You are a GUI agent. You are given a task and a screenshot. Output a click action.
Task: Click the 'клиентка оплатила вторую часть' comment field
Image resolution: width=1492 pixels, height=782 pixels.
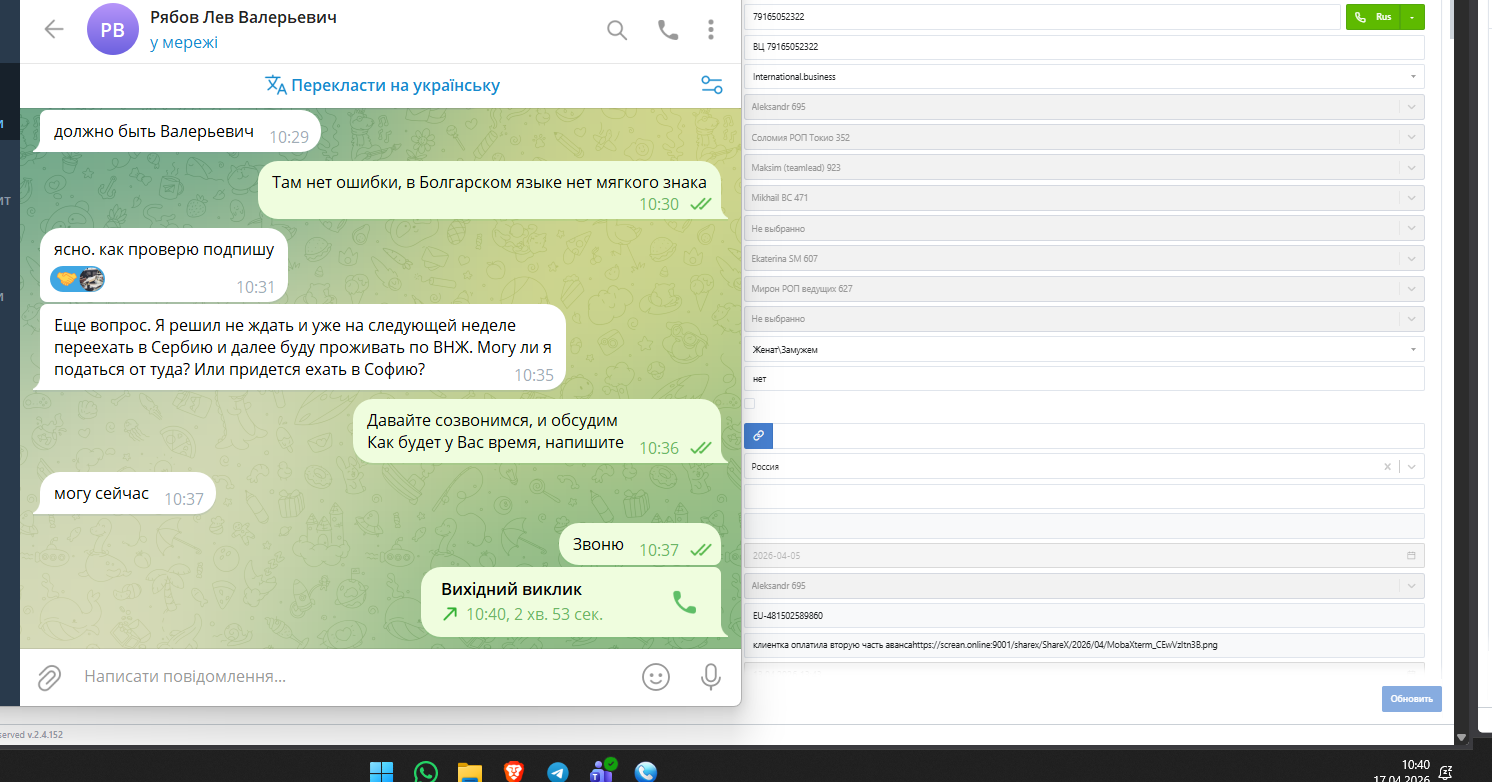point(1084,646)
